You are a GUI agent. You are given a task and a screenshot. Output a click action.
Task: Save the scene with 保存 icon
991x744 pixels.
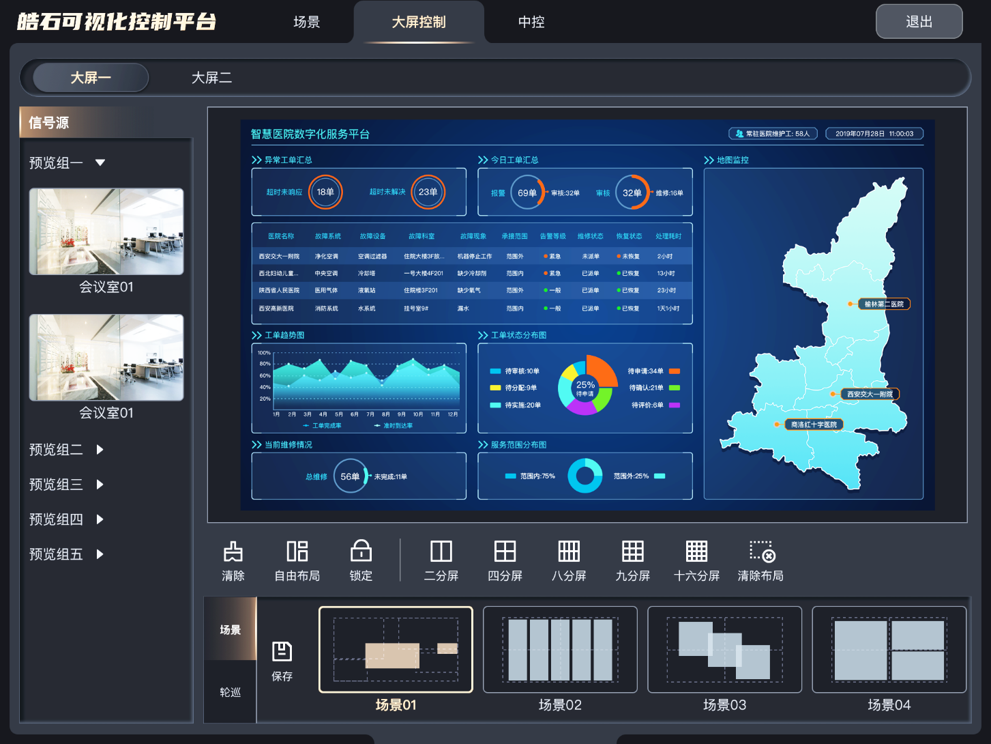[282, 652]
